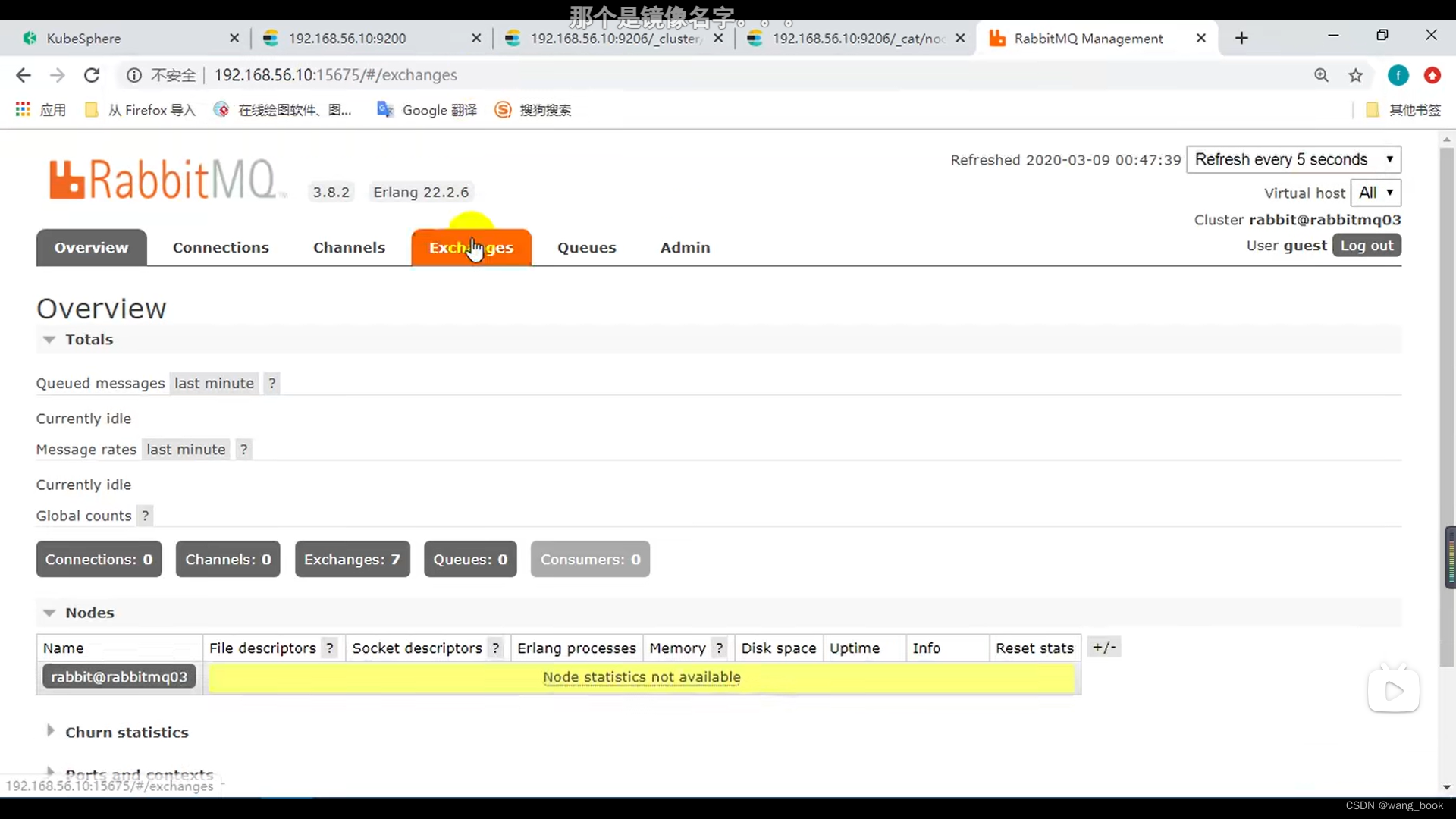Image resolution: width=1456 pixels, height=819 pixels.
Task: Select Virtual host All dropdown
Action: tap(1375, 192)
